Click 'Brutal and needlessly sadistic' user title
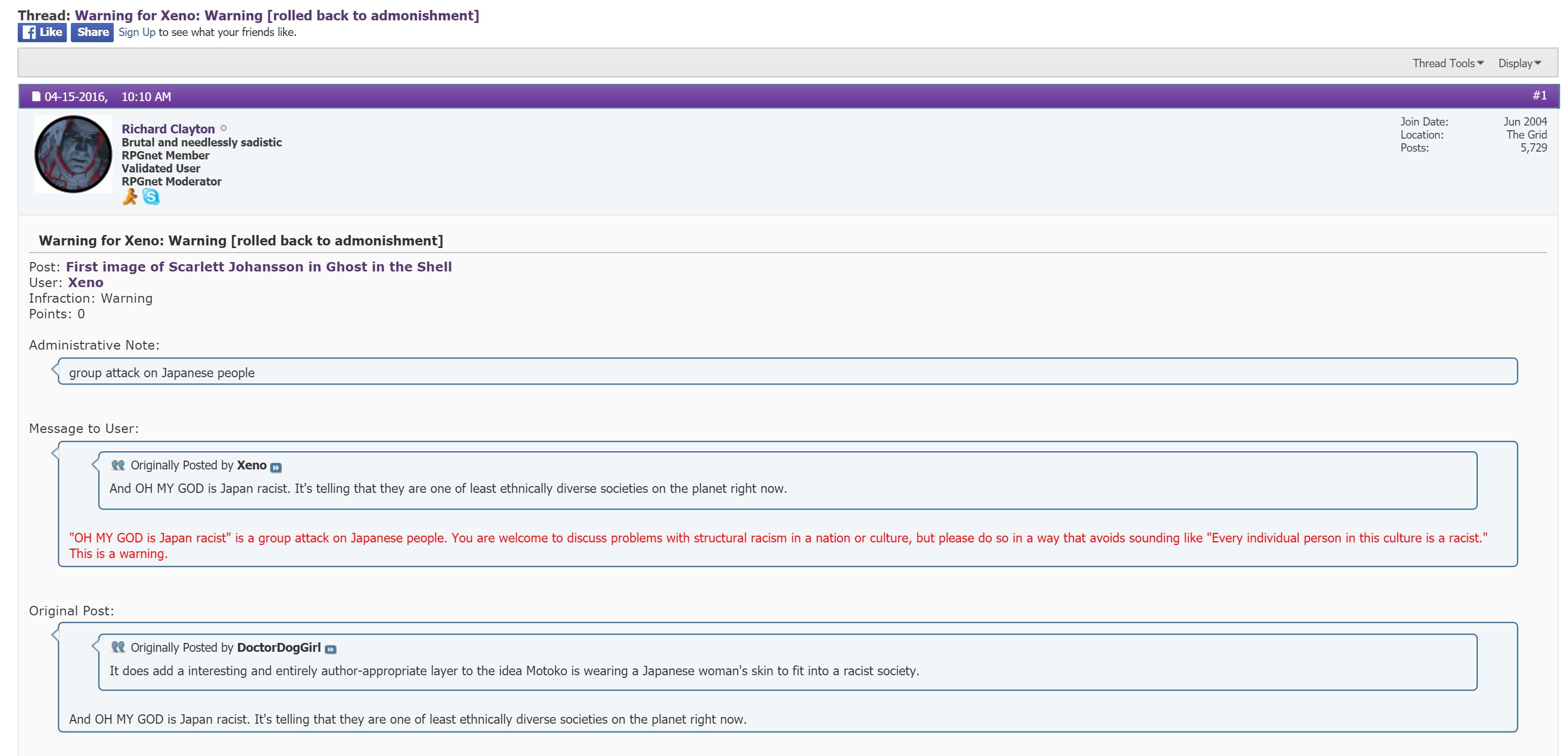Viewport: 1568px width, 756px height. coord(202,142)
